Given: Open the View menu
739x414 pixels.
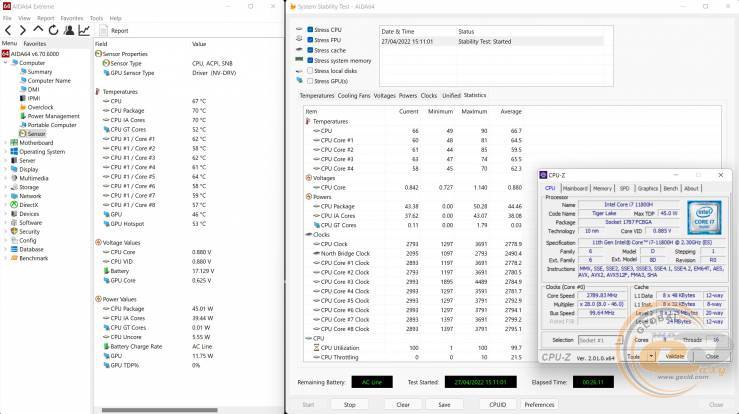Looking at the screenshot, I should (x=24, y=18).
